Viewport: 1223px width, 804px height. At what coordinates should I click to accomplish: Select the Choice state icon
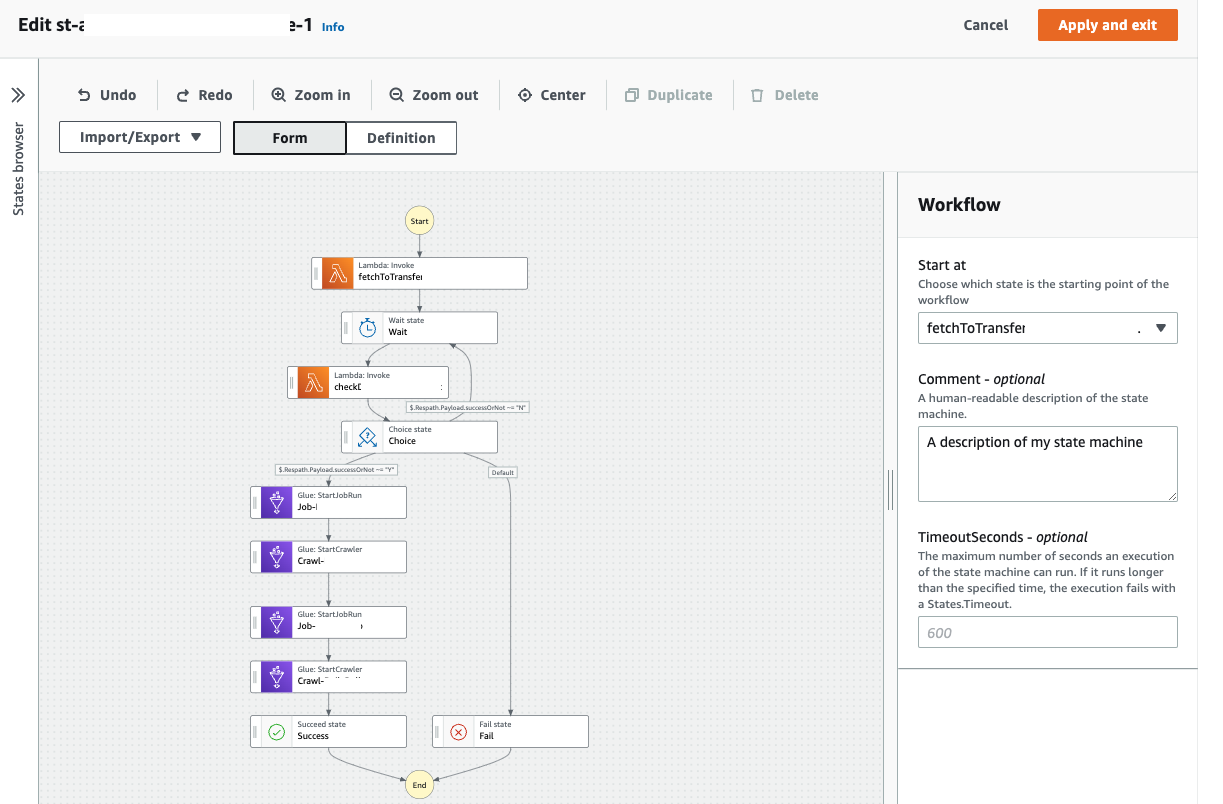point(368,436)
